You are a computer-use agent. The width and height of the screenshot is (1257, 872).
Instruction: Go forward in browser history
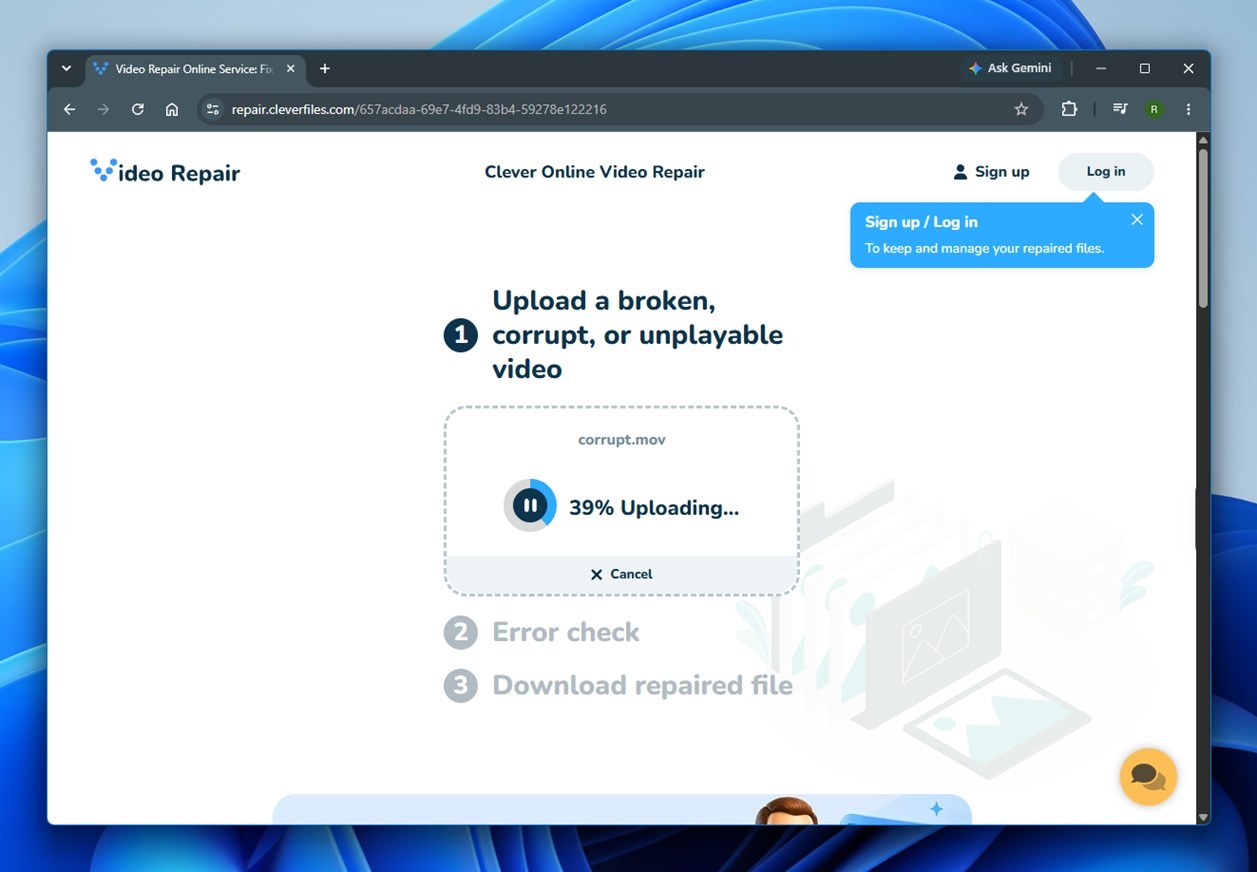(103, 109)
